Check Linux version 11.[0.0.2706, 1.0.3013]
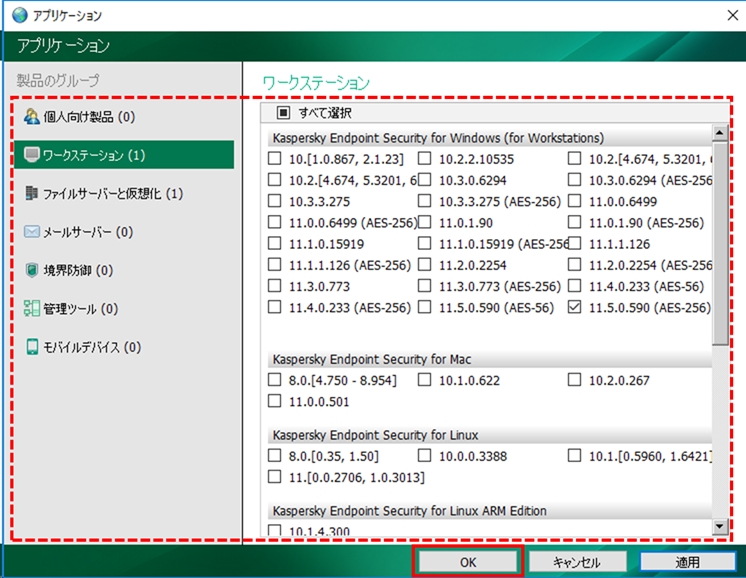 (x=275, y=477)
